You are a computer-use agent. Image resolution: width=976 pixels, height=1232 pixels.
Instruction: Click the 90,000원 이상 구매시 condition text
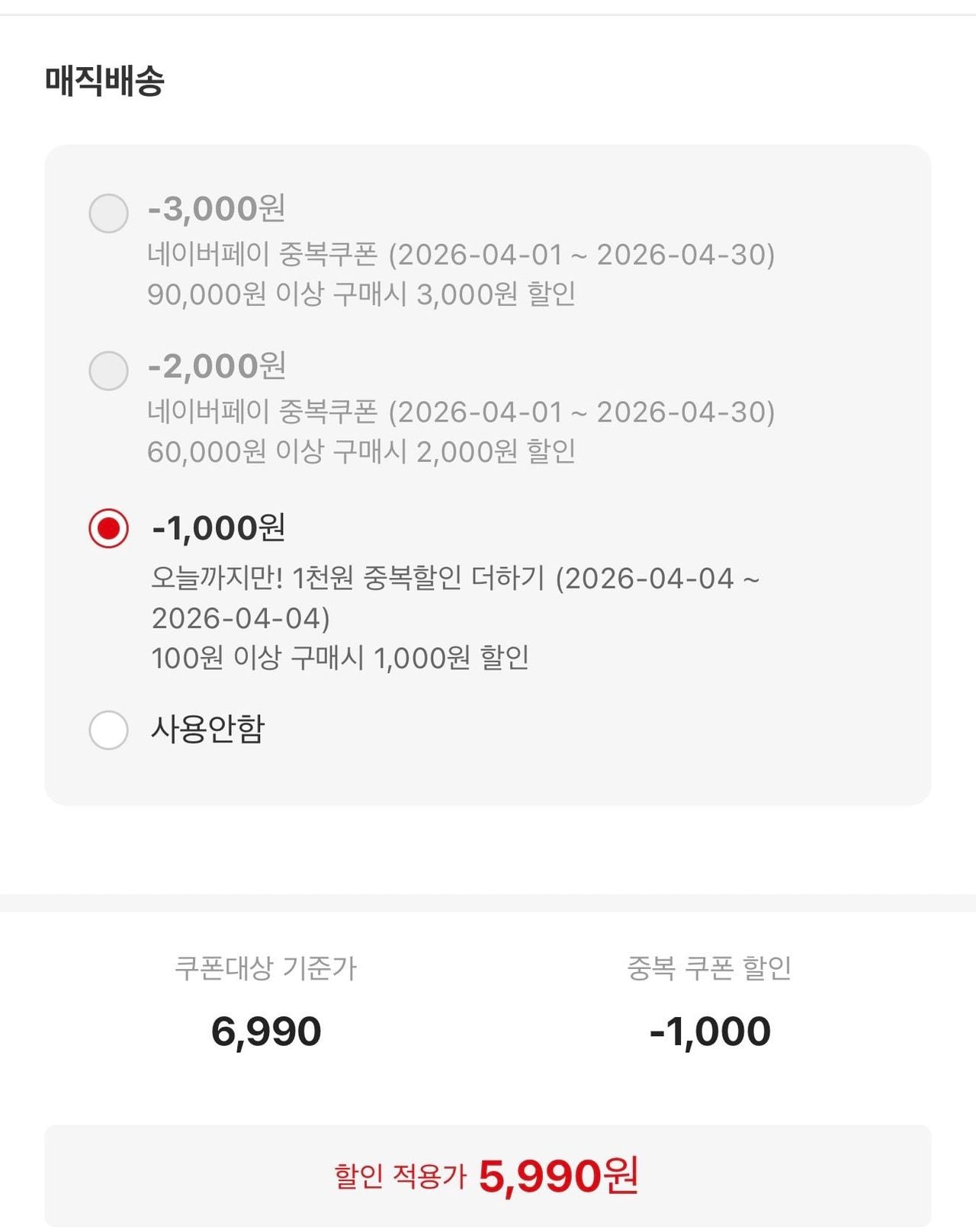pyautogui.click(x=361, y=294)
